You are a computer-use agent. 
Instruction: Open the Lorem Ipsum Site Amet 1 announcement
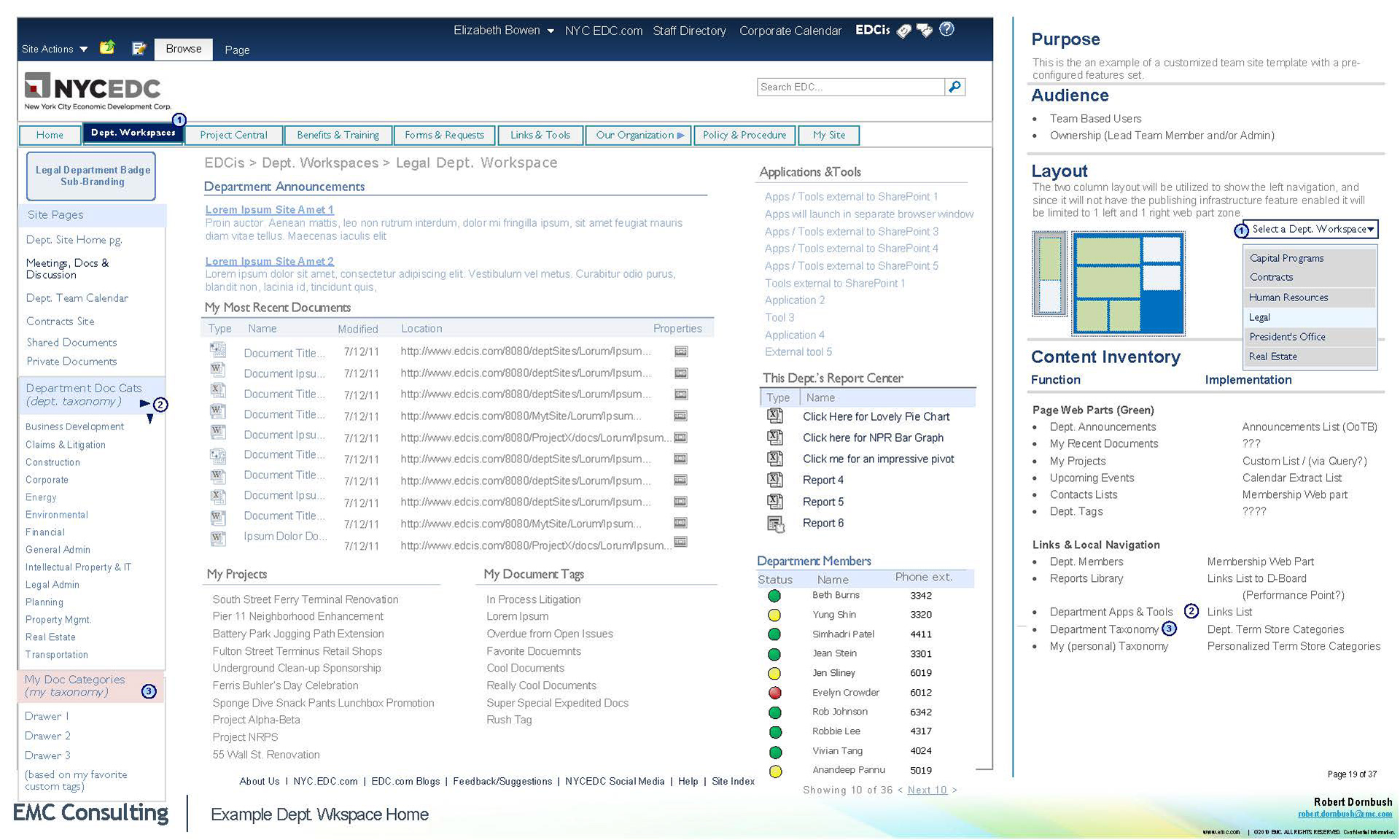point(269,209)
